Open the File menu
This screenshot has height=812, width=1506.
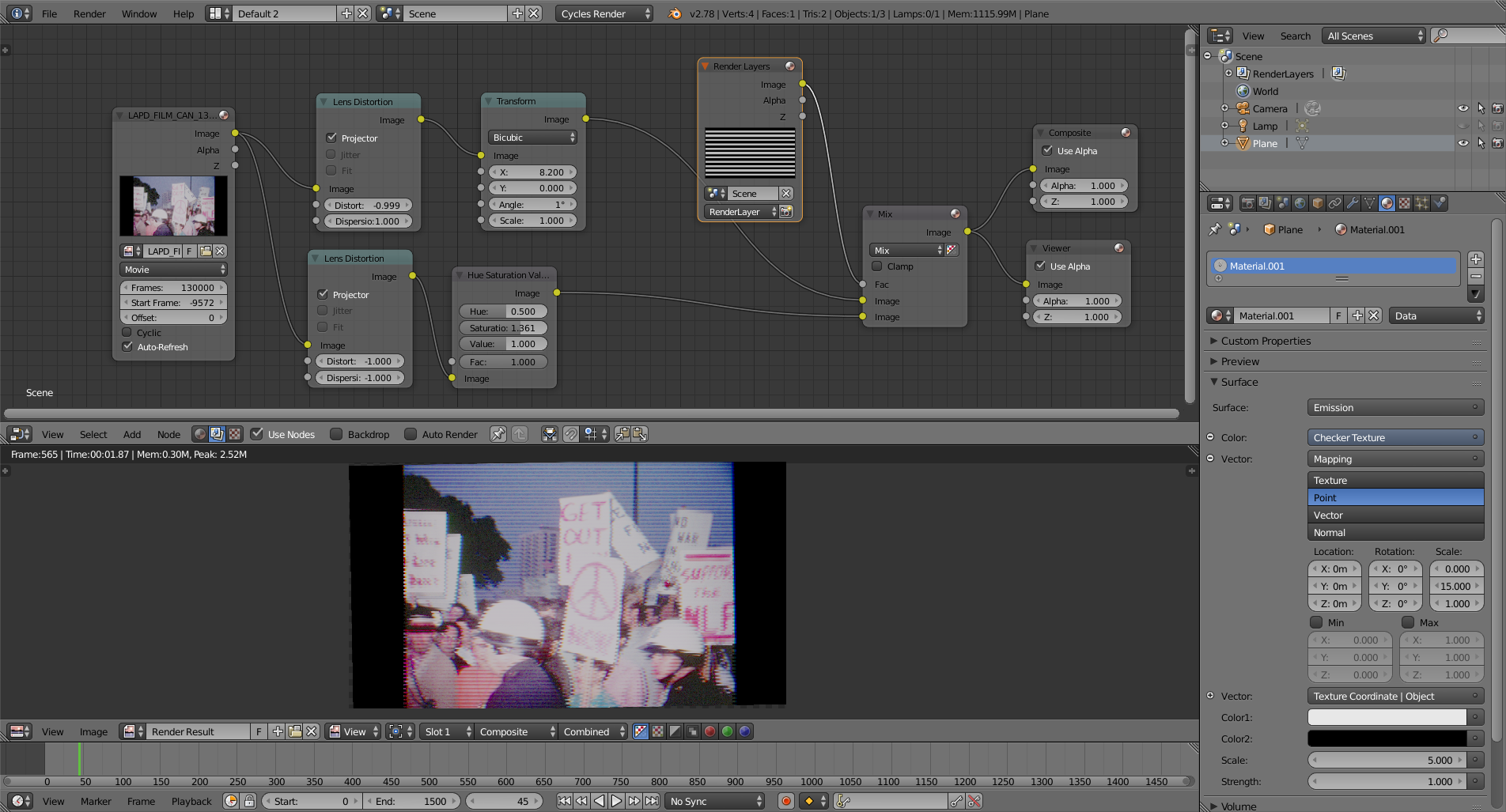[x=49, y=13]
